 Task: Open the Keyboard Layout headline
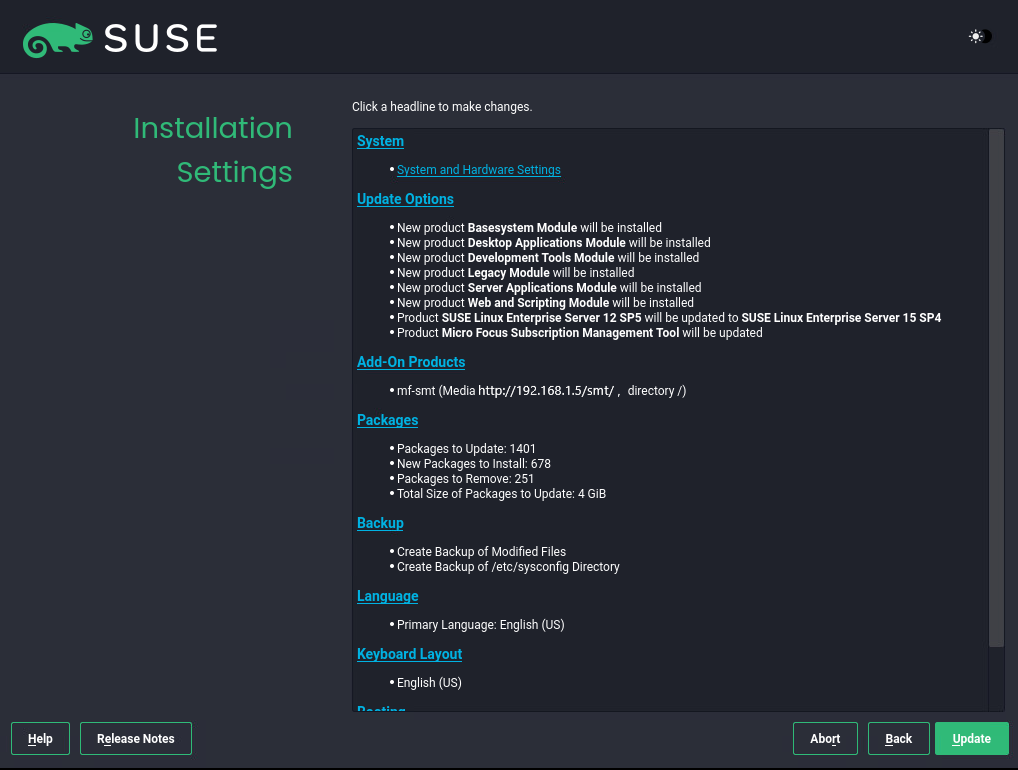(x=410, y=654)
